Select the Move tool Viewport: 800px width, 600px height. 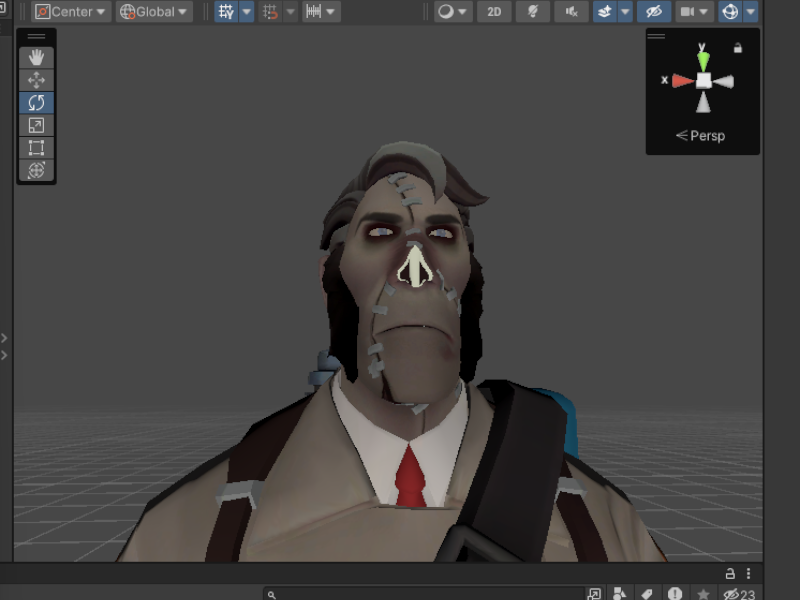pyautogui.click(x=36, y=80)
